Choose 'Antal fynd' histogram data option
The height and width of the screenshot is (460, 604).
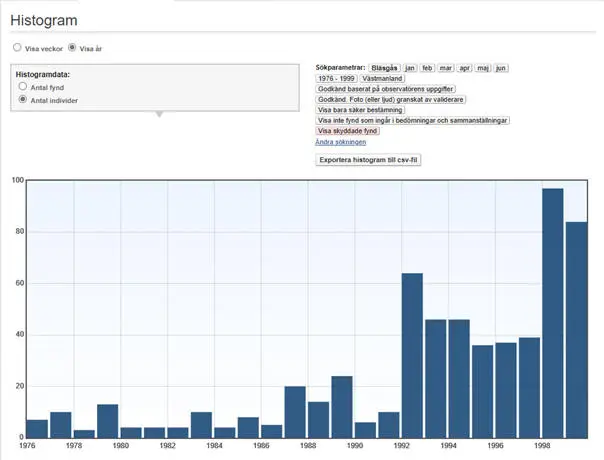[x=23, y=88]
